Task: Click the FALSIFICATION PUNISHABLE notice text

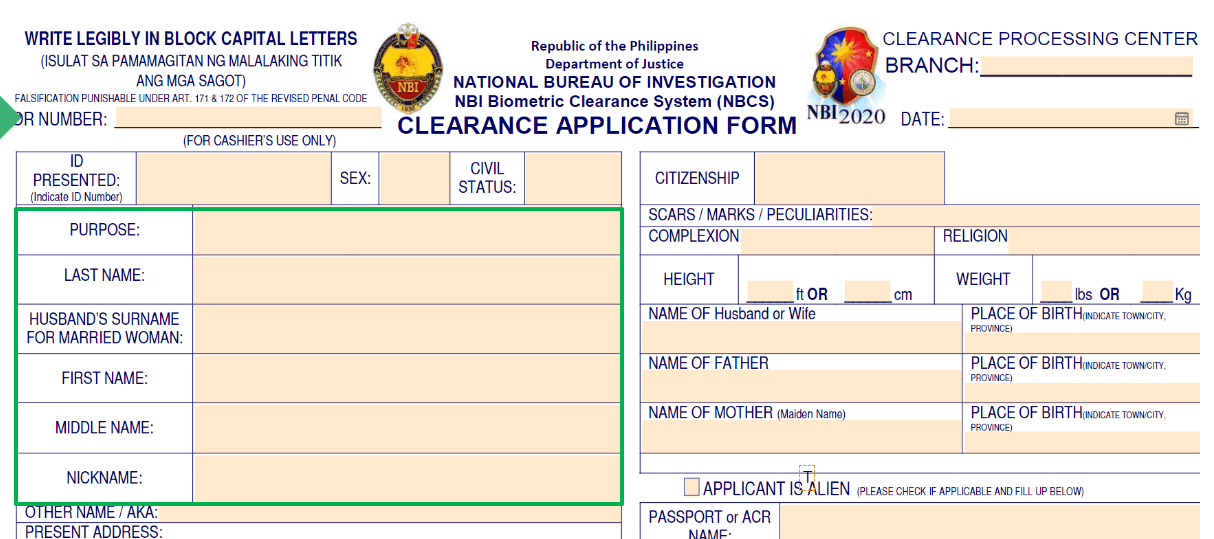Action: [191, 98]
